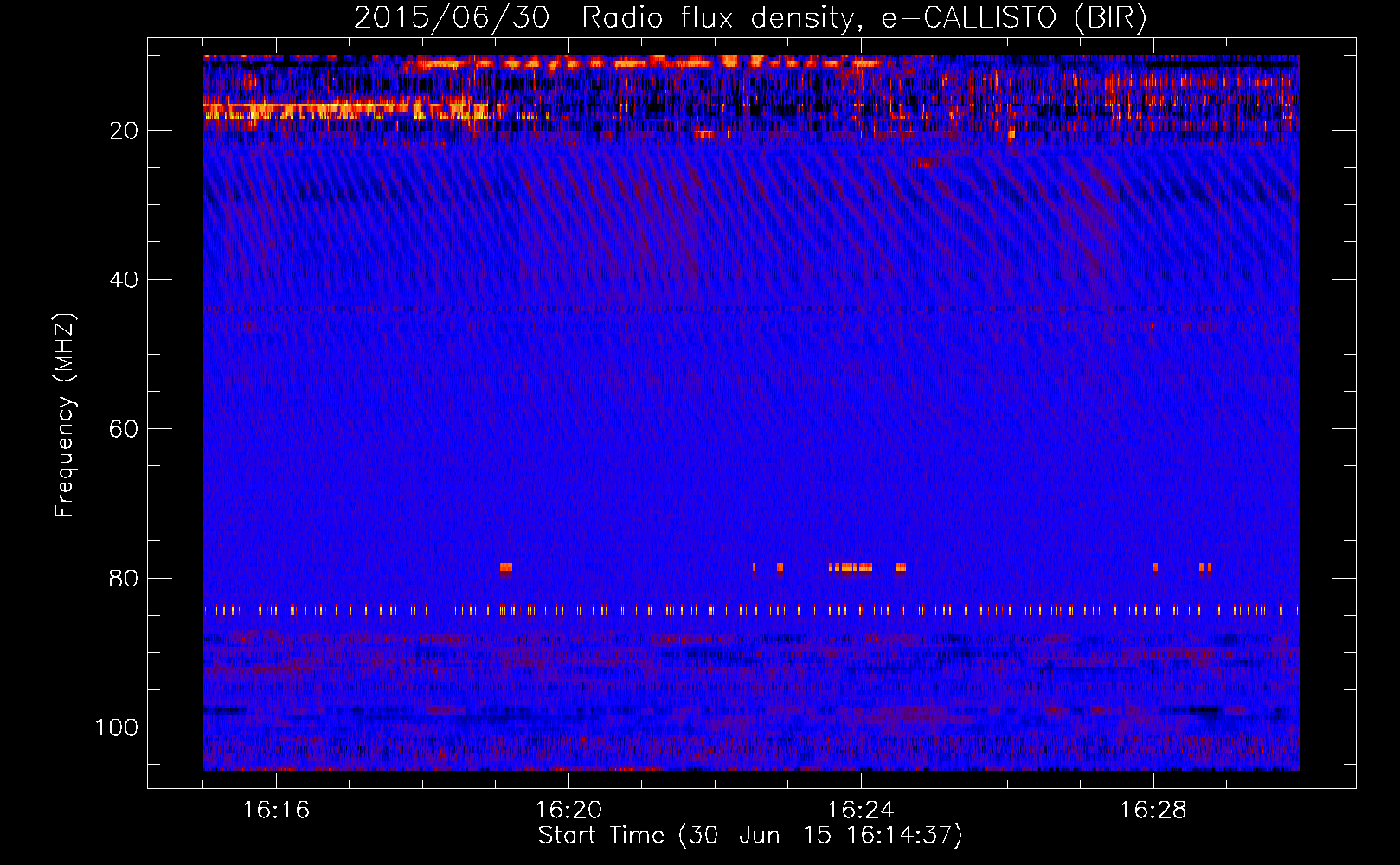Click the 16:24 time tick label
The image size is (1400, 865).
point(861,811)
